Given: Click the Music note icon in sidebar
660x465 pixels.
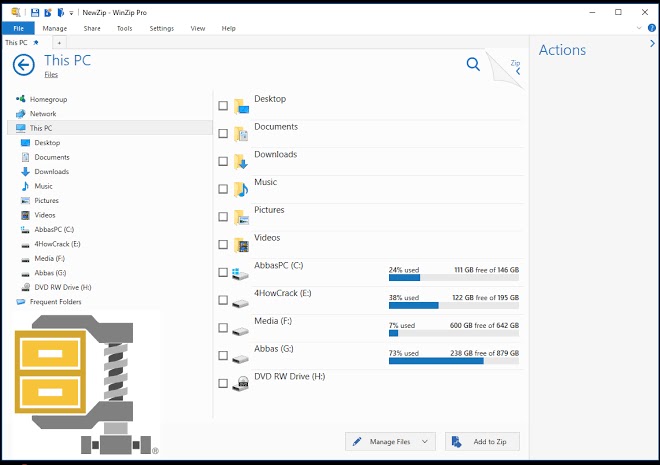Looking at the screenshot, I should 25,186.
